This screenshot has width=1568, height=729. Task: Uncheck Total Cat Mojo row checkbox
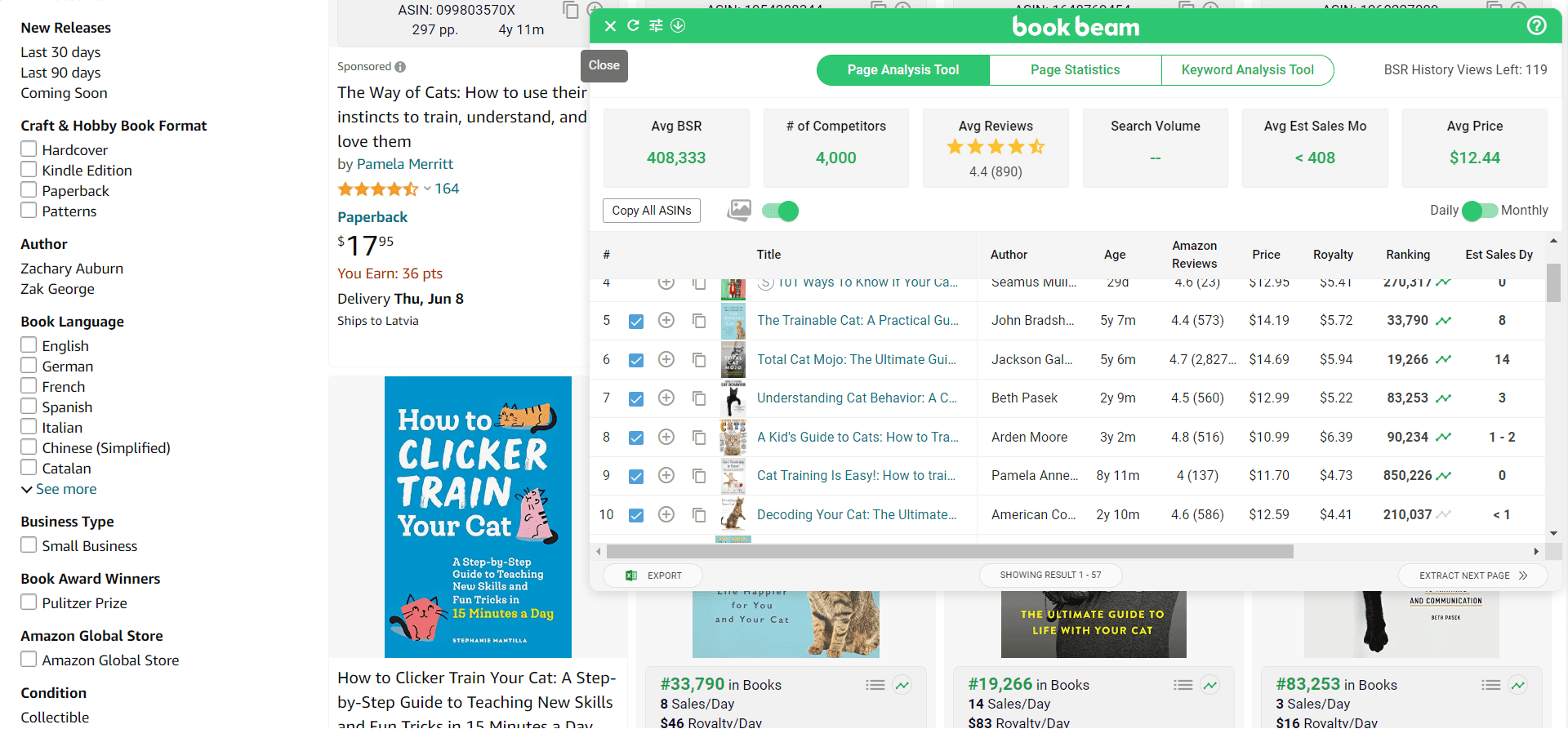[x=636, y=360]
